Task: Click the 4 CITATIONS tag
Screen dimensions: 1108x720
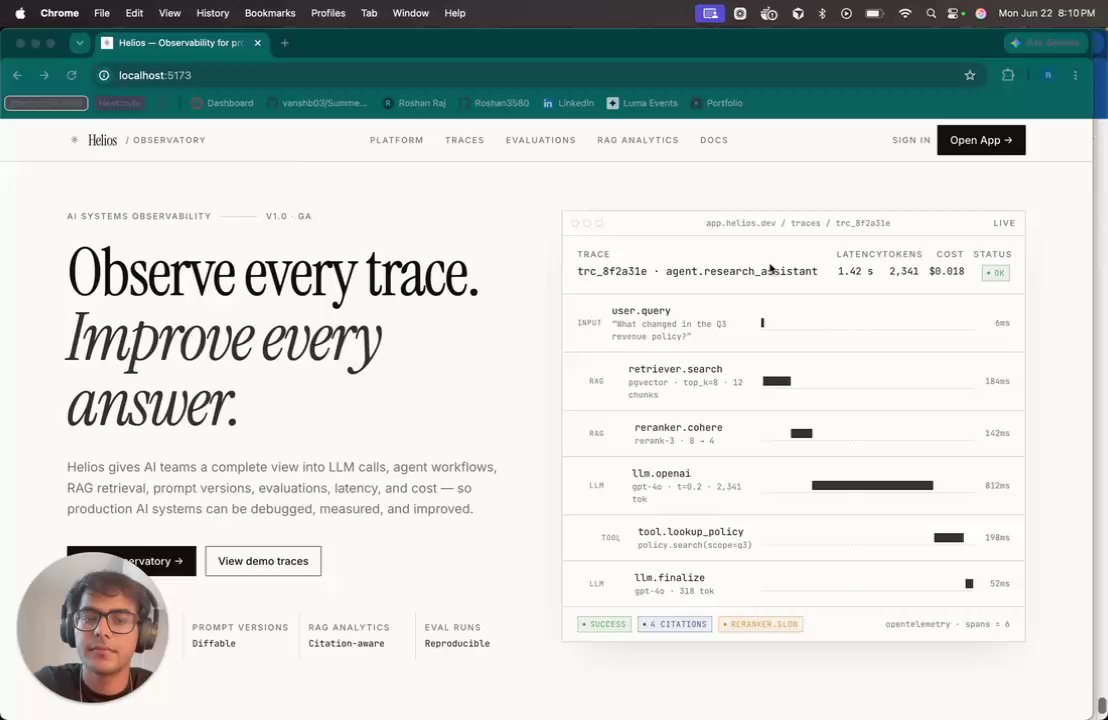Action: click(x=674, y=624)
